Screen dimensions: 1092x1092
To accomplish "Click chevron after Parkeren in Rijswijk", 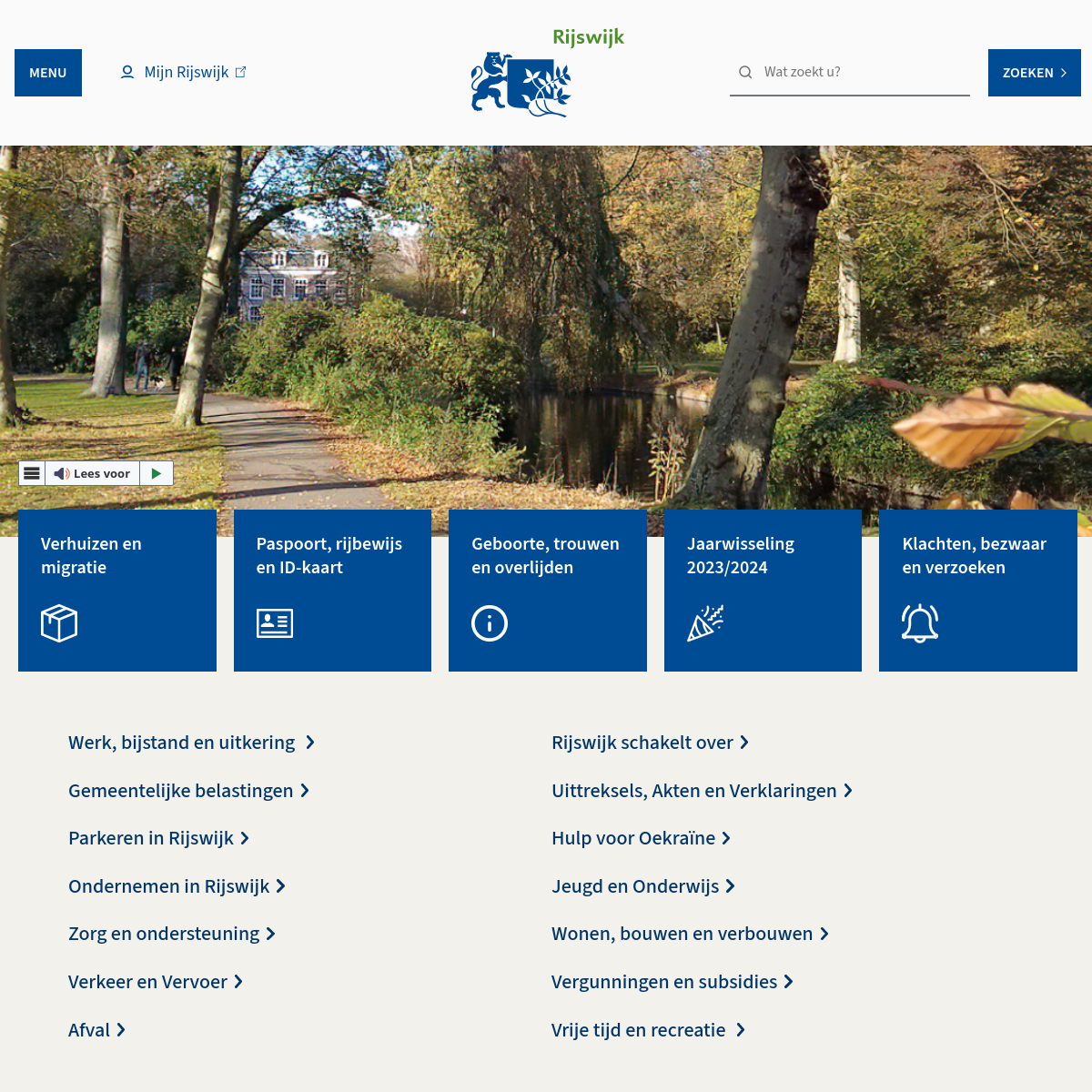I will (x=245, y=838).
